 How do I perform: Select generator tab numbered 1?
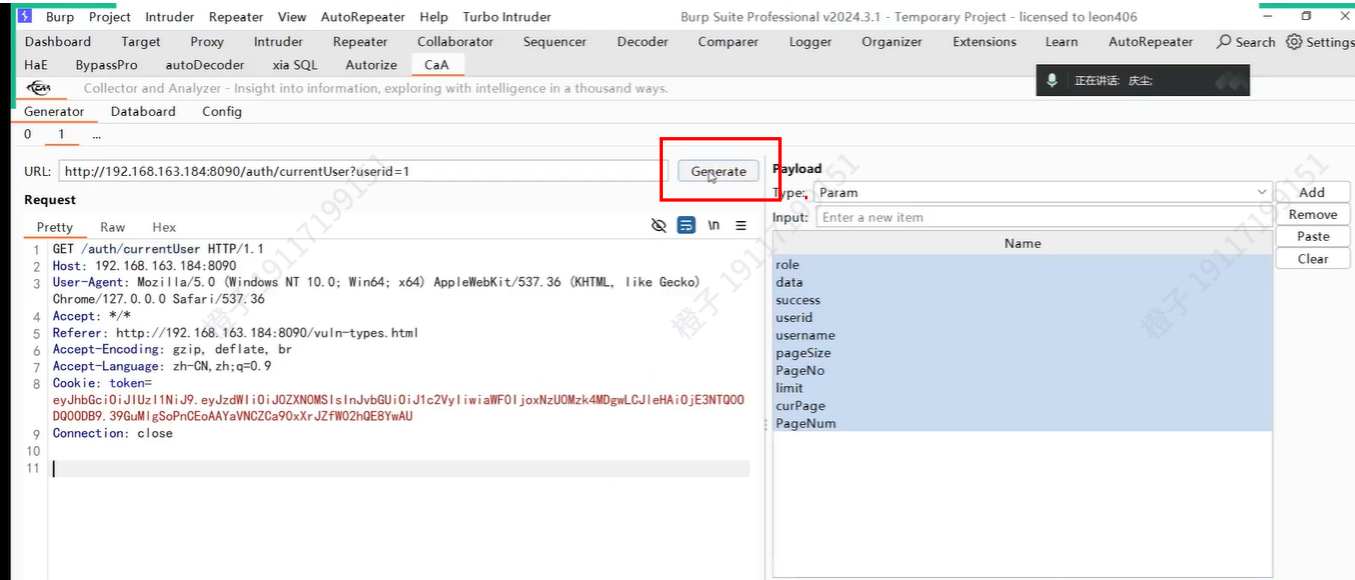pyautogui.click(x=61, y=134)
